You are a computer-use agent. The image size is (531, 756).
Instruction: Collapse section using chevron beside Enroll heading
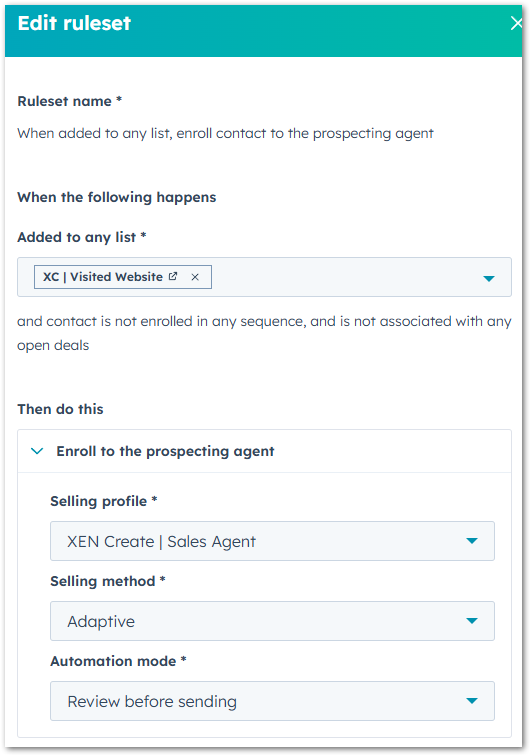(x=37, y=451)
